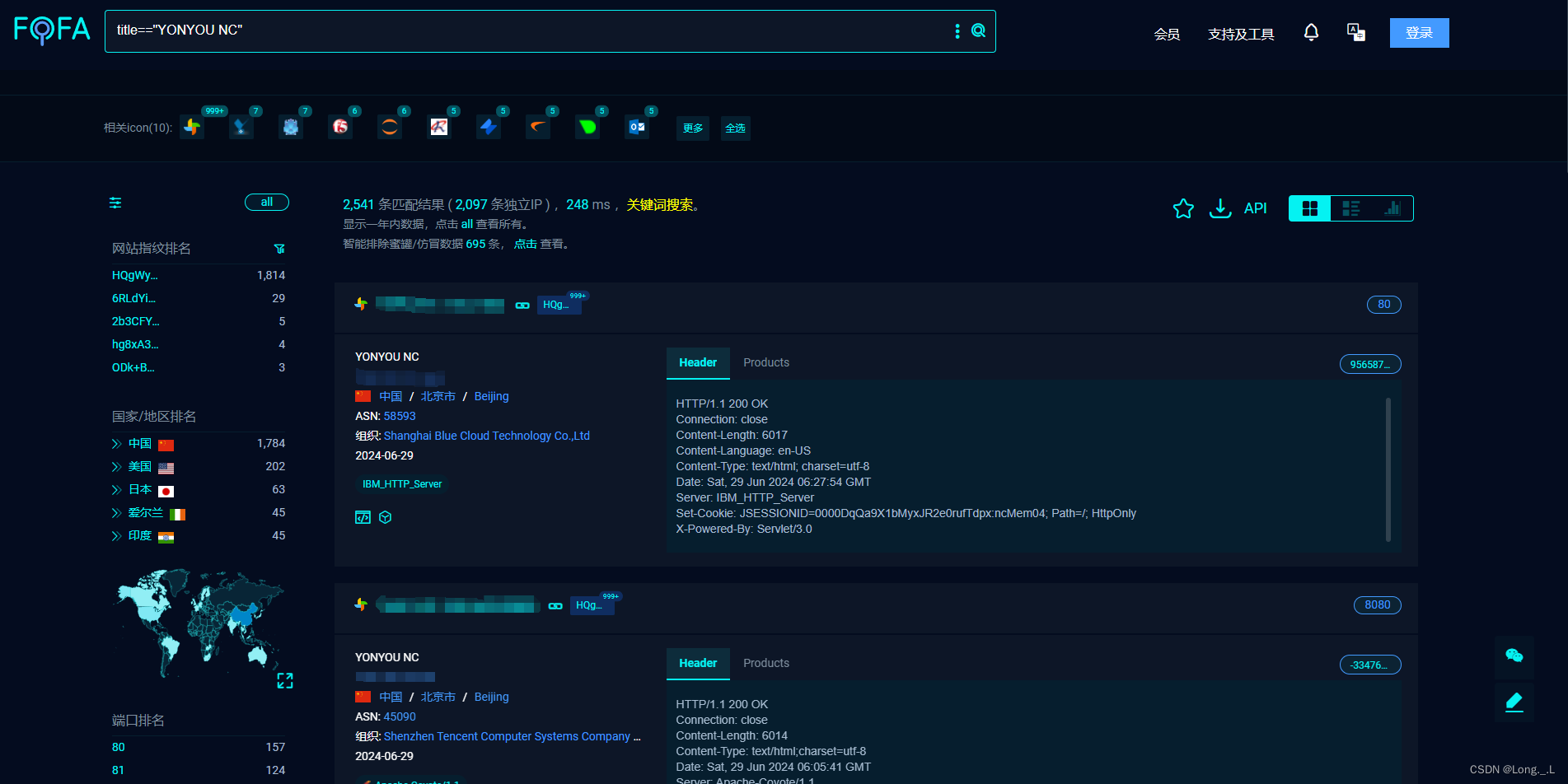Click the download results icon
Screen dimensions: 1568x784
point(1220,208)
